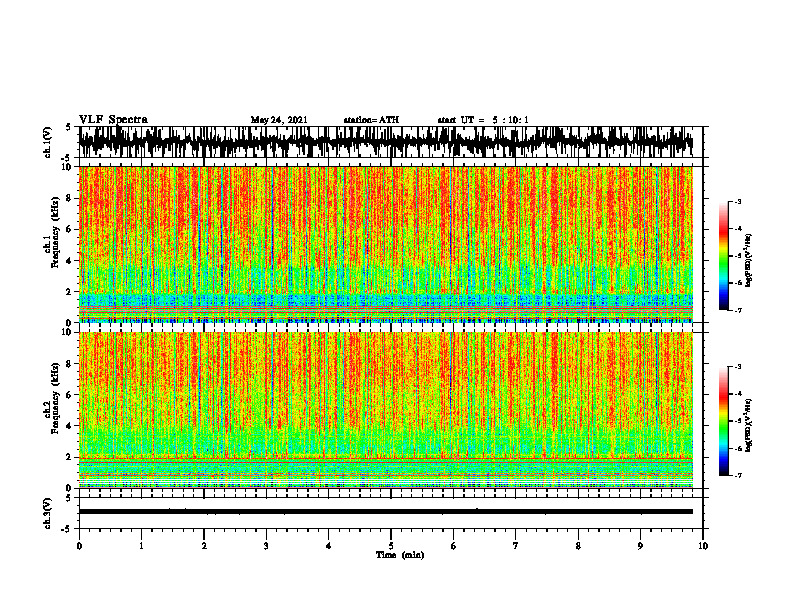Click the ch.1 'Frequency (kHz)' axis label
Viewport: 792px width, 612px height.
(55, 232)
